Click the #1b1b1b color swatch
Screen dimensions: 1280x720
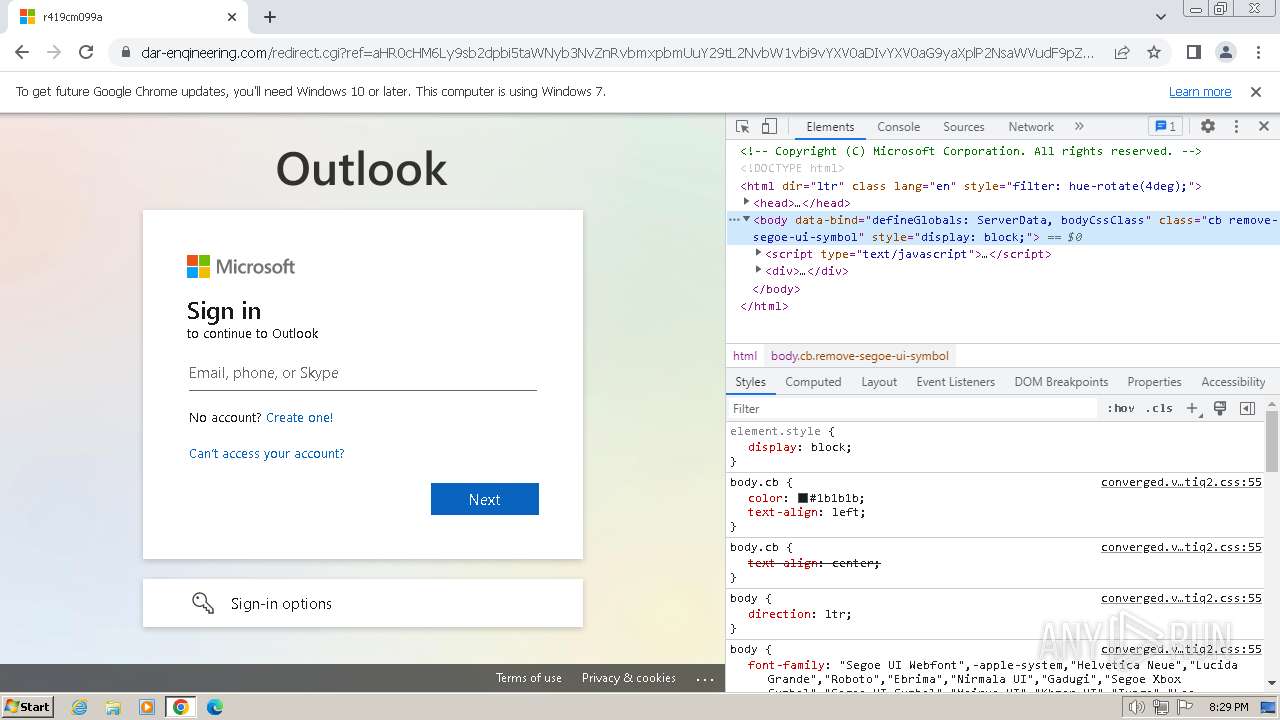pyautogui.click(x=802, y=498)
